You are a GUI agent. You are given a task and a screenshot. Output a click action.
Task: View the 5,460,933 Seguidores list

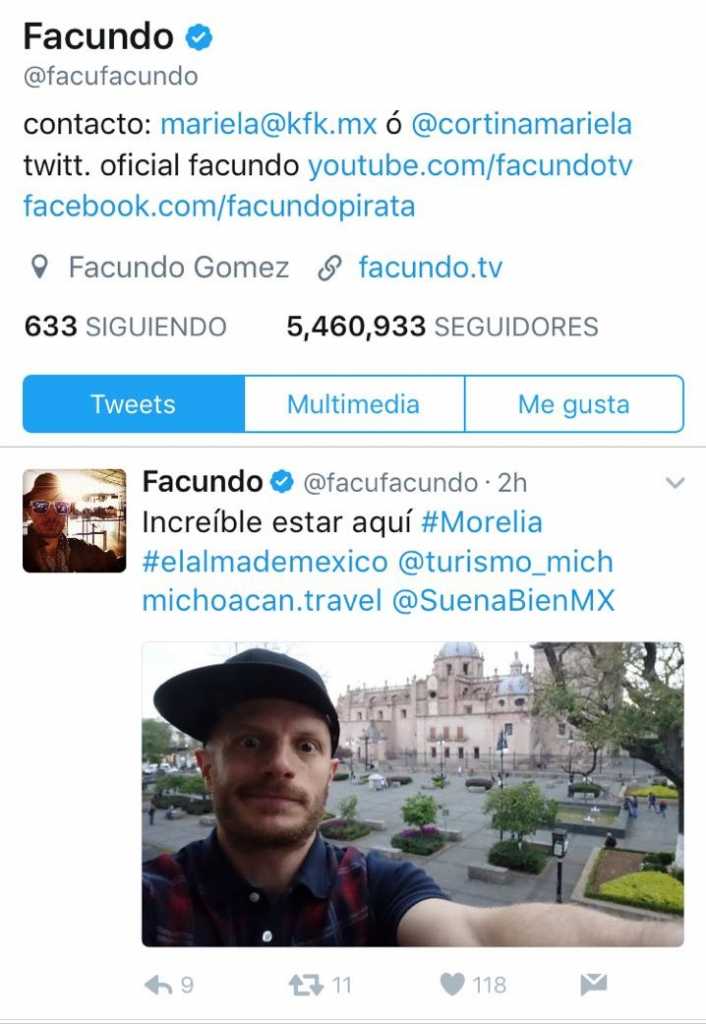click(442, 327)
